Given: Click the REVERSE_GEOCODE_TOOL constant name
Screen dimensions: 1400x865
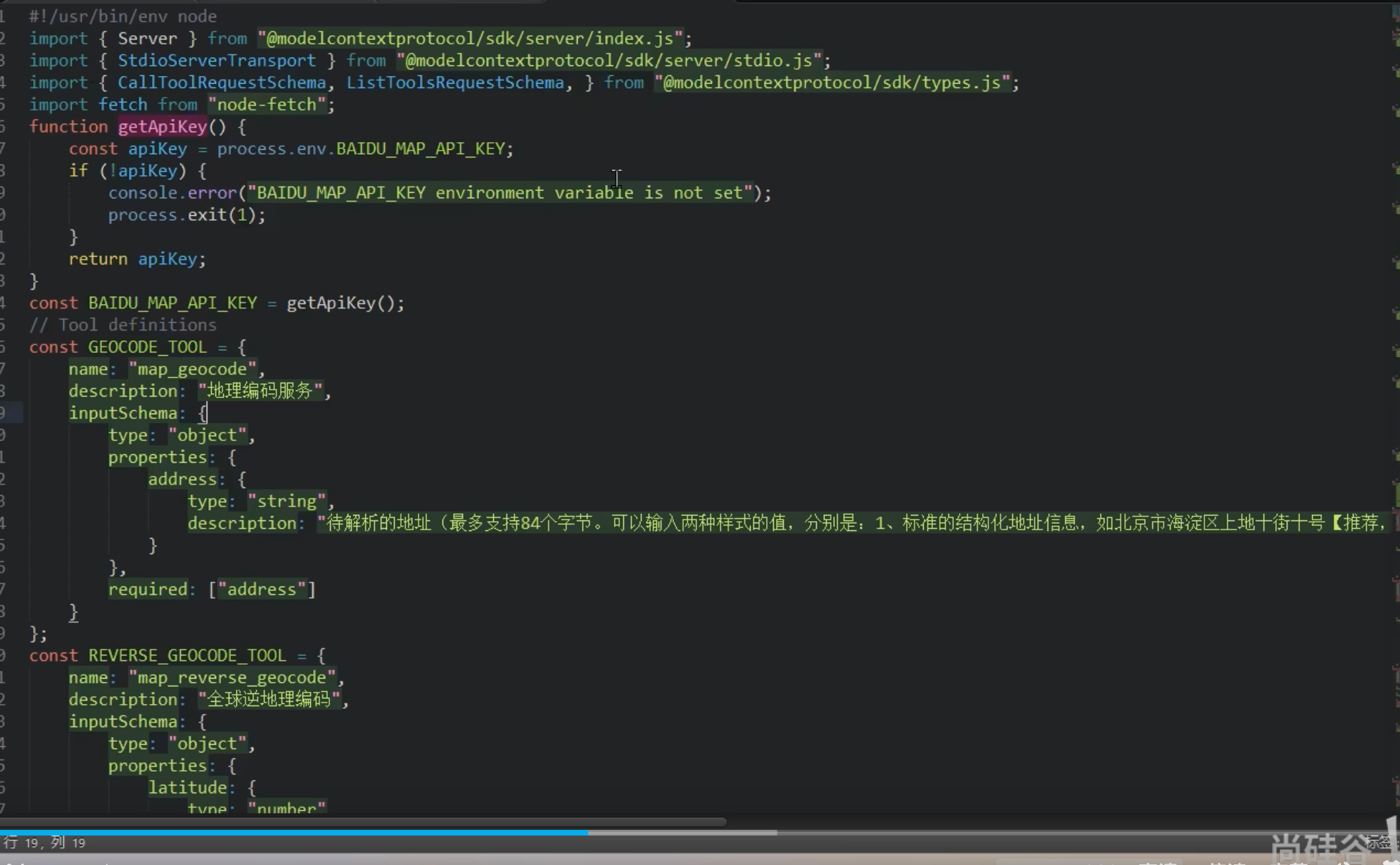Looking at the screenshot, I should pyautogui.click(x=186, y=655).
